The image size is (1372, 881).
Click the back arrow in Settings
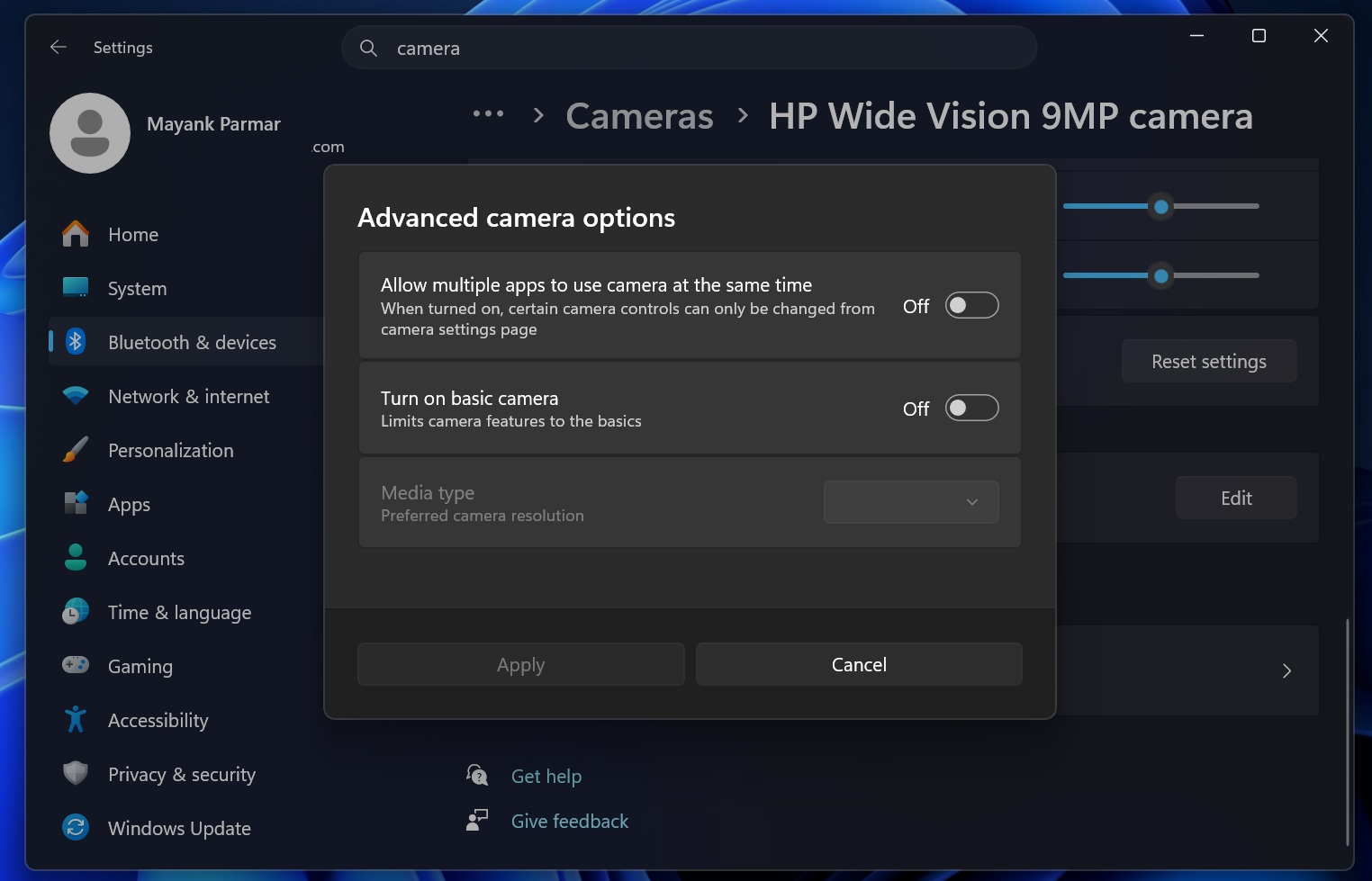[59, 47]
